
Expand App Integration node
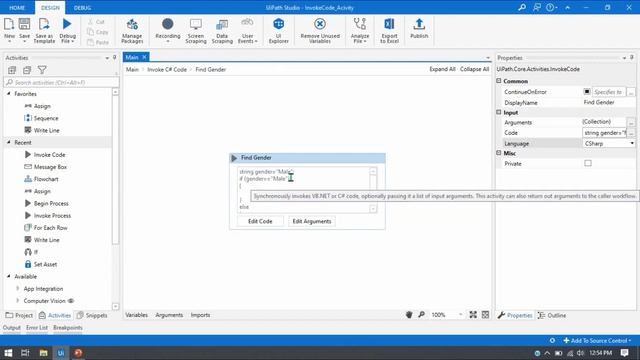[x=18, y=289]
